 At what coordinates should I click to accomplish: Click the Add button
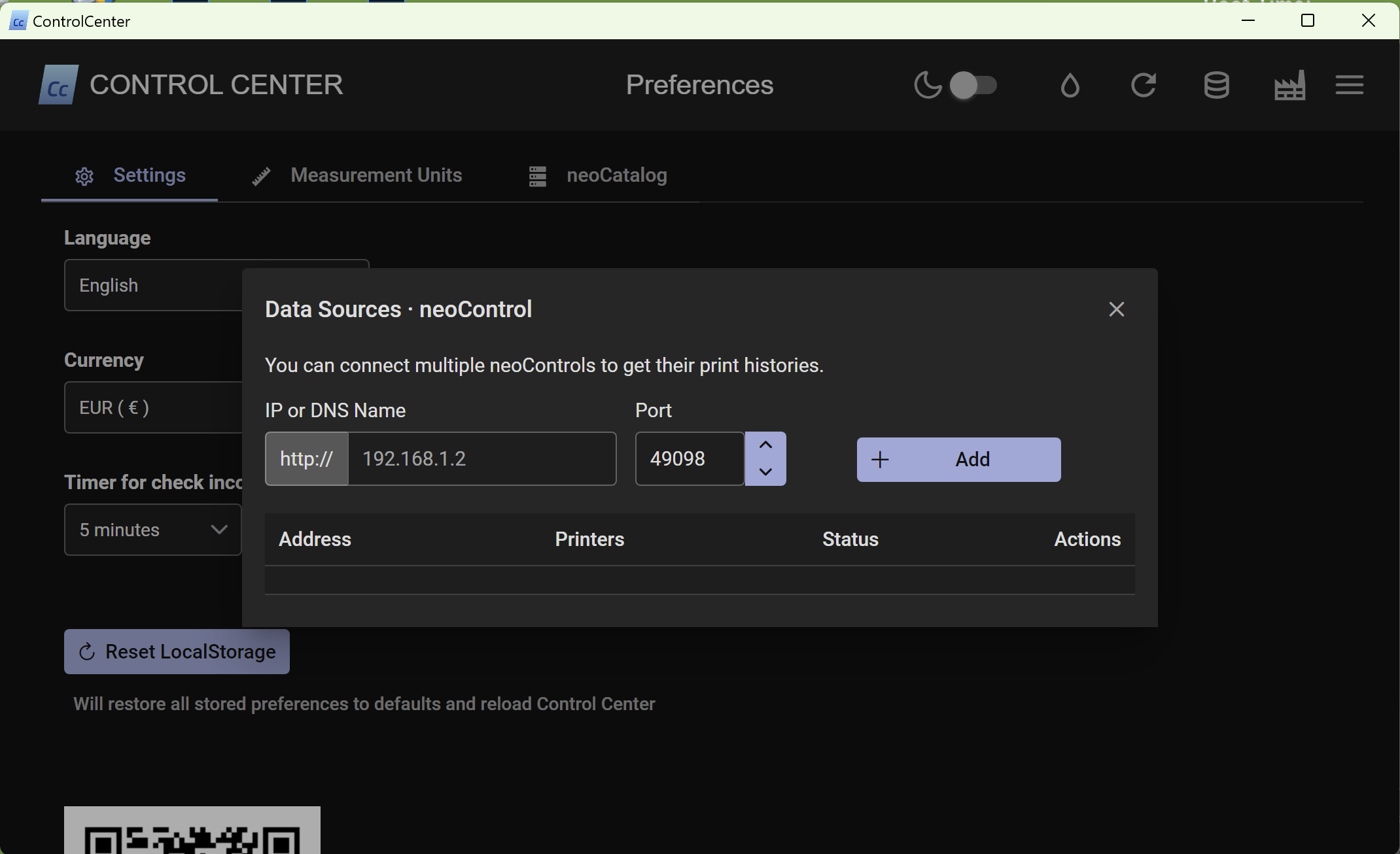pos(958,460)
